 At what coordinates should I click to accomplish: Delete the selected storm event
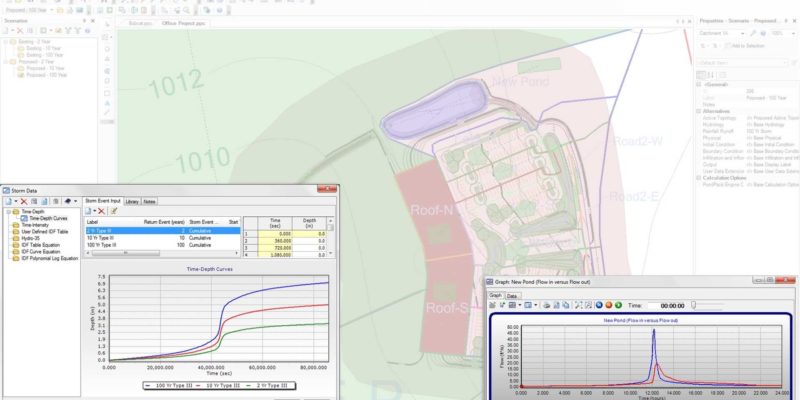102,211
